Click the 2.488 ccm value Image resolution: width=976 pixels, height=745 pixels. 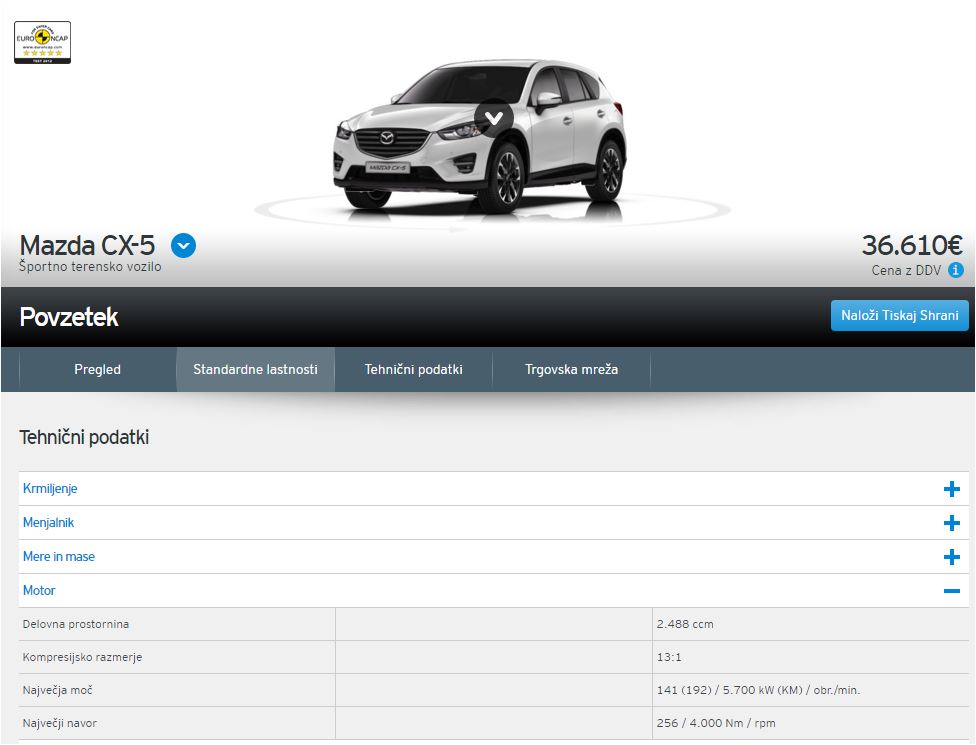685,624
